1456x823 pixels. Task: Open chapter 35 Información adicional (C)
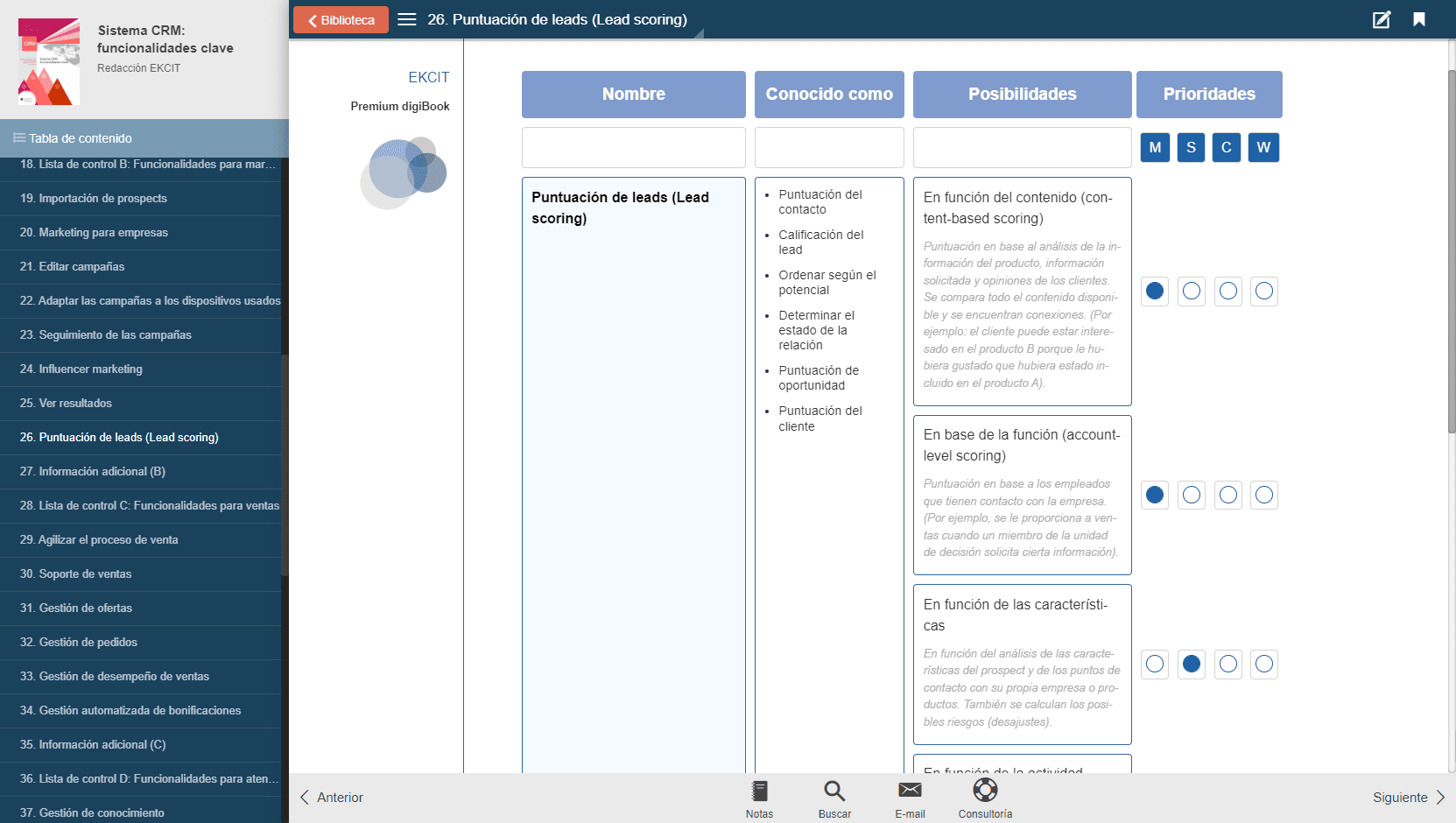point(140,745)
